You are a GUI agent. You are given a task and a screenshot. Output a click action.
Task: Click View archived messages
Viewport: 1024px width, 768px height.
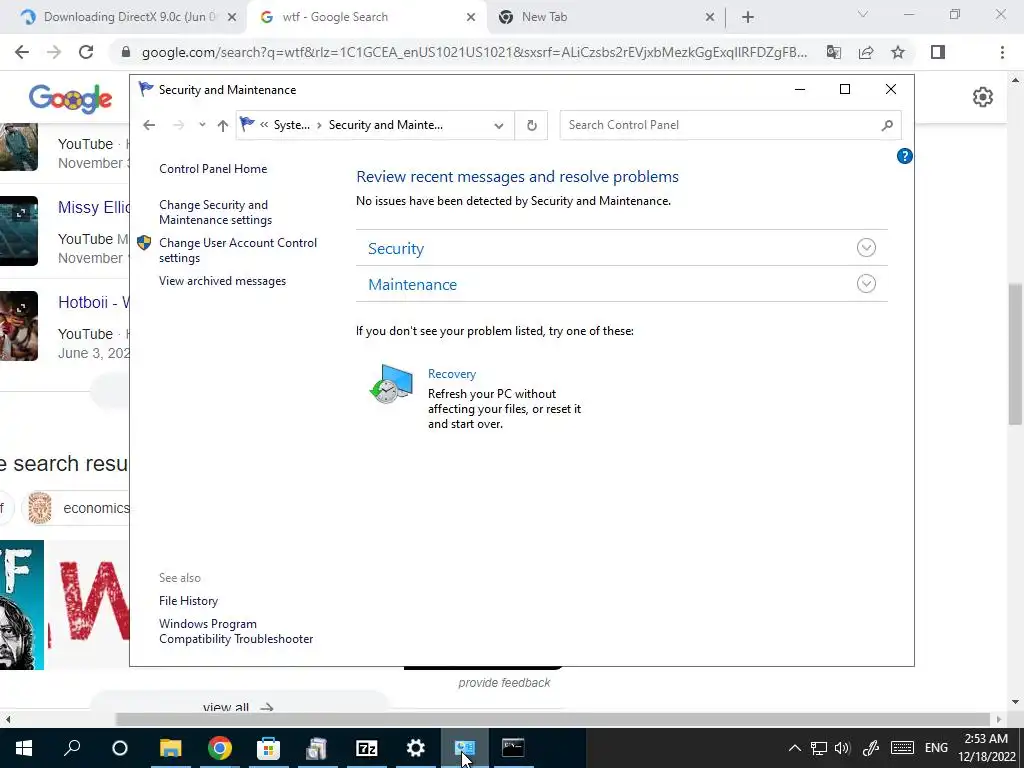[222, 281]
